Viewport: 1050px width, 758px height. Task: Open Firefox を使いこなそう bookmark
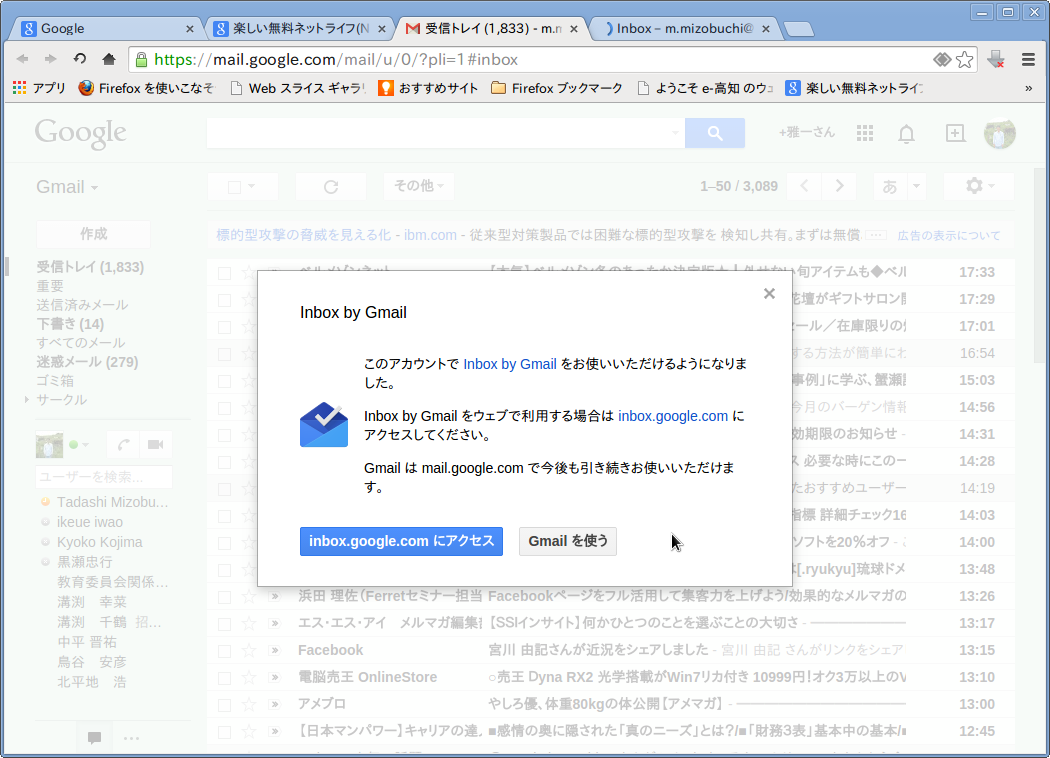pyautogui.click(x=147, y=88)
